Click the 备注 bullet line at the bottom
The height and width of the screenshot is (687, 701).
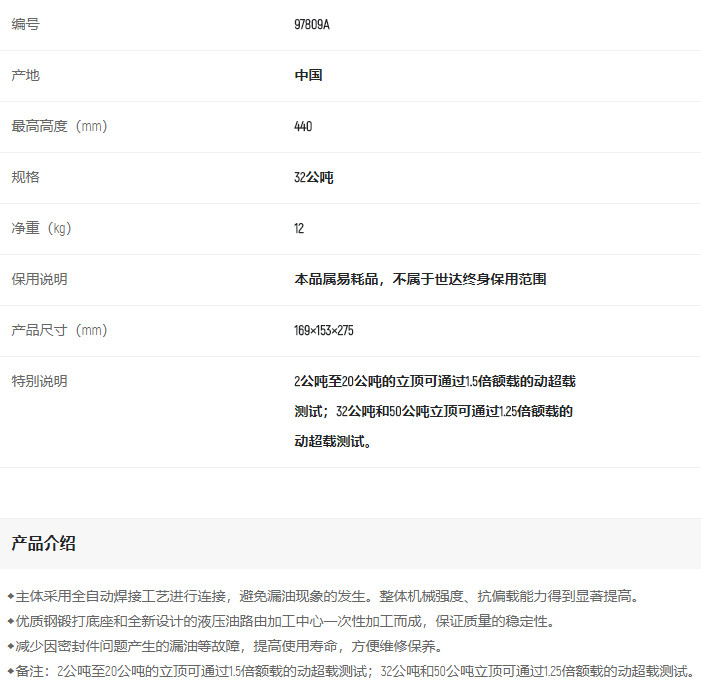tap(350, 671)
